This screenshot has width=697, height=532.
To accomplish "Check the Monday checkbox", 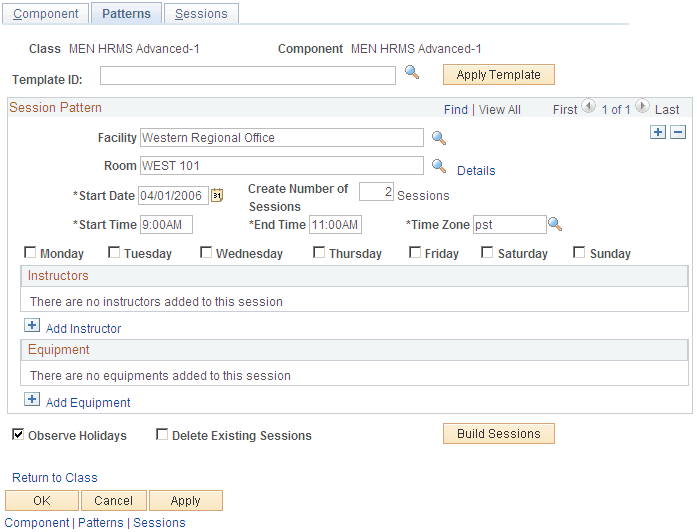I will click(x=30, y=252).
